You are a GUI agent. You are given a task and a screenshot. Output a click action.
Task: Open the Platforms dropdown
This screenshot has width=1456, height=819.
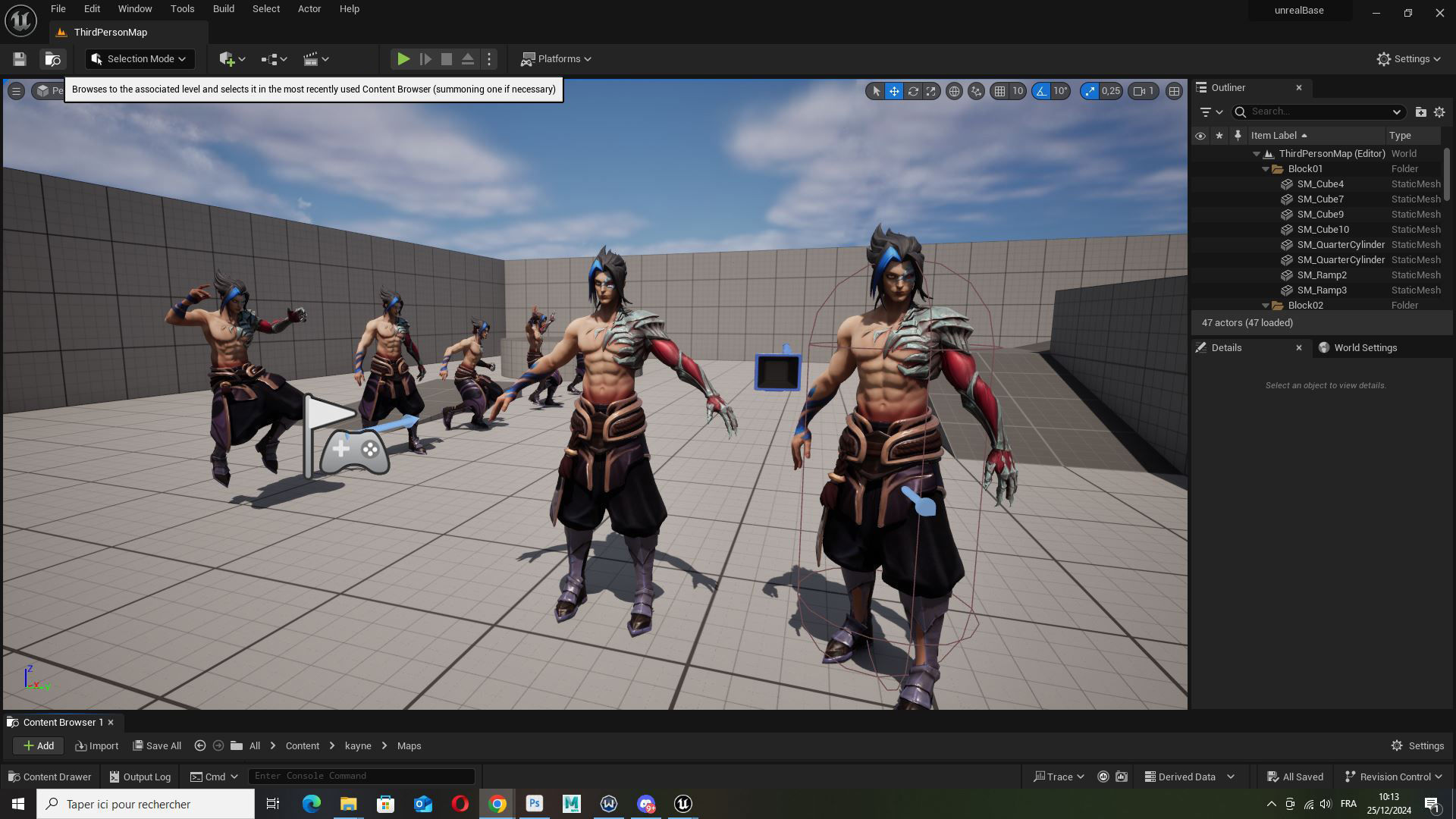(556, 59)
